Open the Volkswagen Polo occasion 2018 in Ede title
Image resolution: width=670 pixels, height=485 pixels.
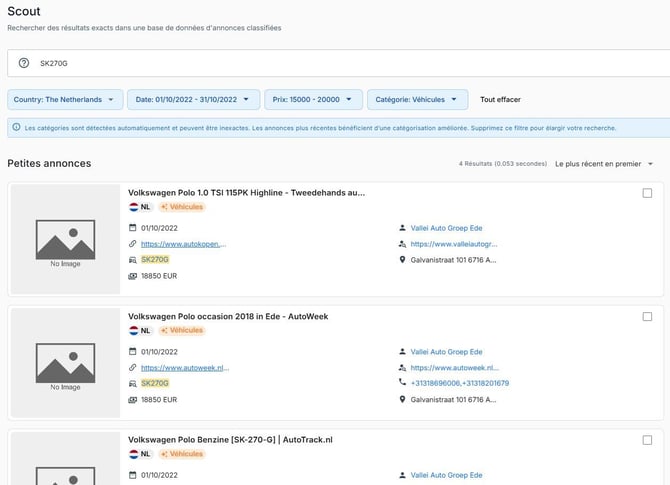[x=228, y=316]
